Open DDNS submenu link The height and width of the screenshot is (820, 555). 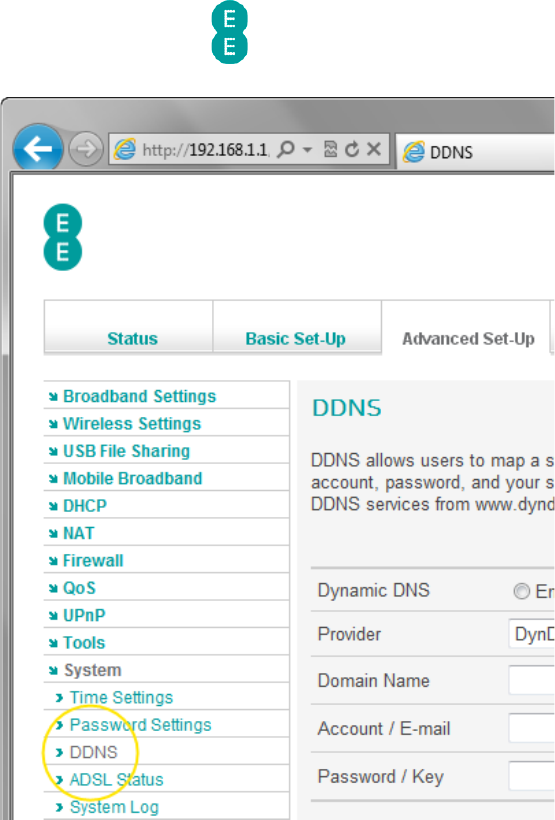pos(94,752)
